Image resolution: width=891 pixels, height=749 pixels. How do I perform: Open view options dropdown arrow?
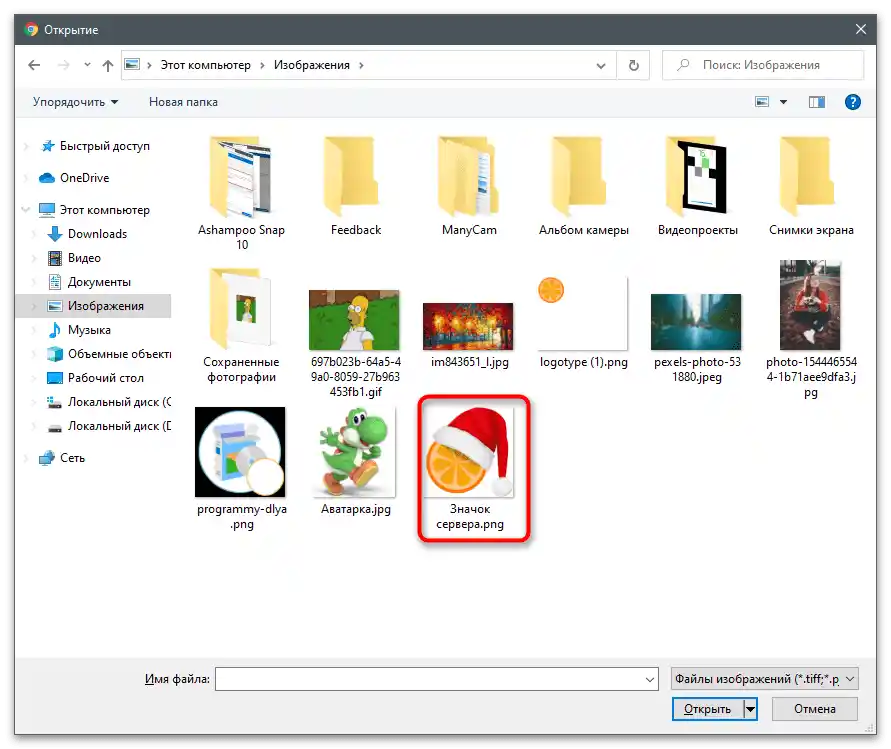783,102
